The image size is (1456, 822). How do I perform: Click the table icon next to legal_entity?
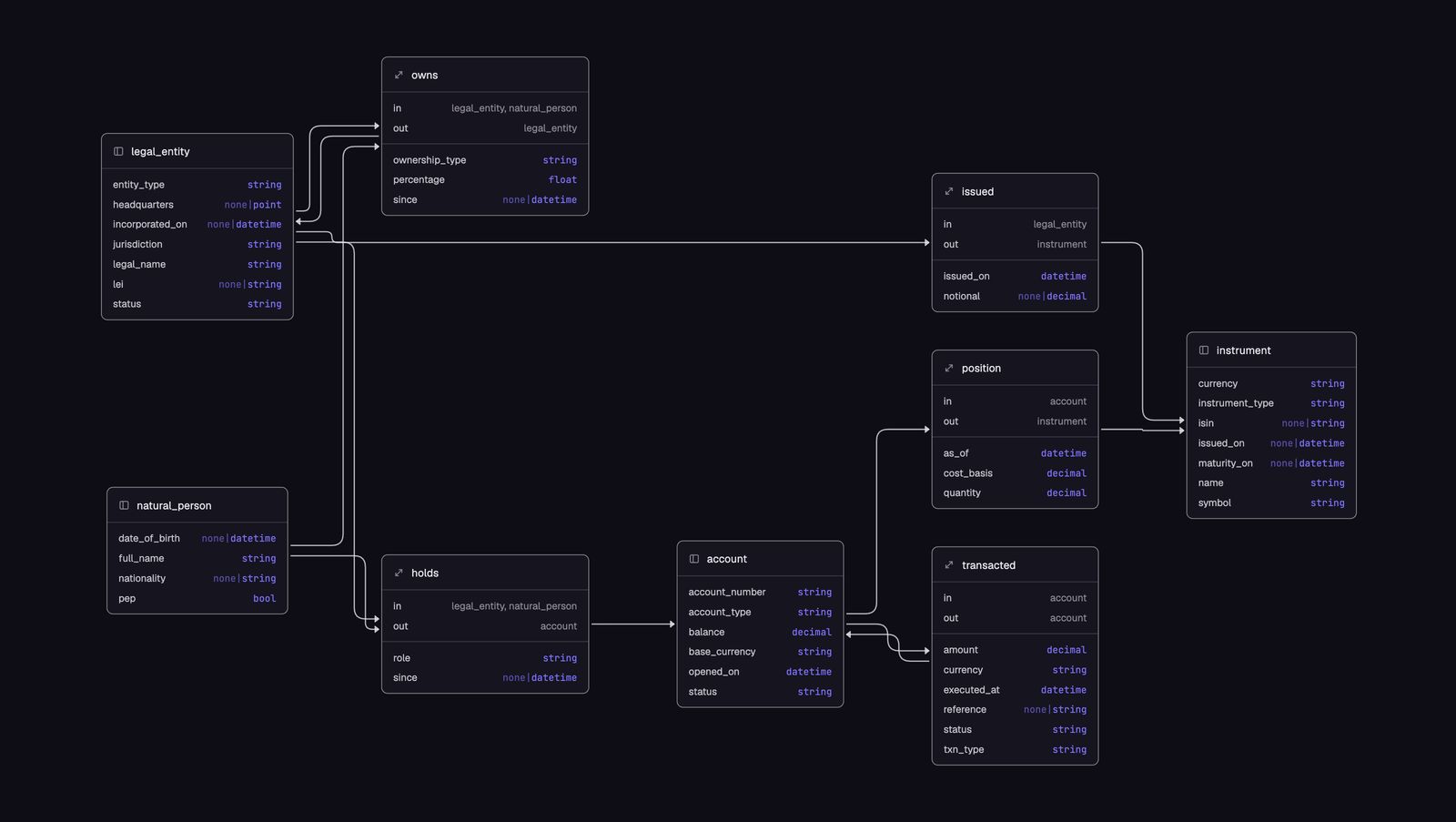click(x=118, y=151)
